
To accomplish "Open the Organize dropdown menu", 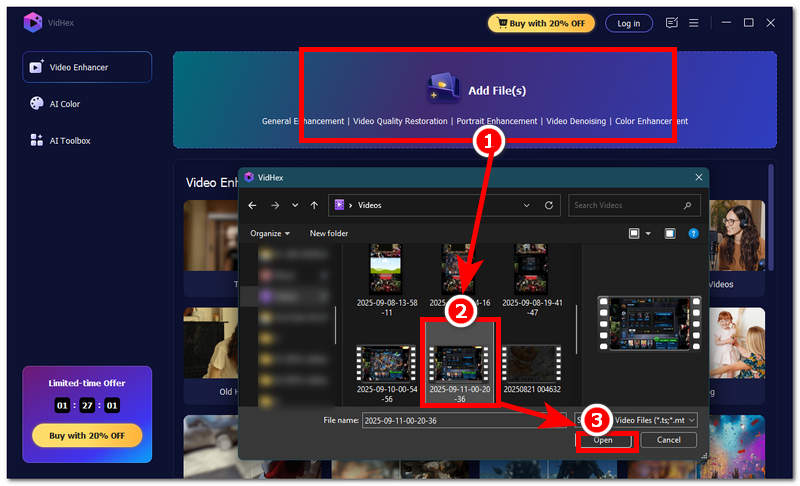I will click(270, 233).
